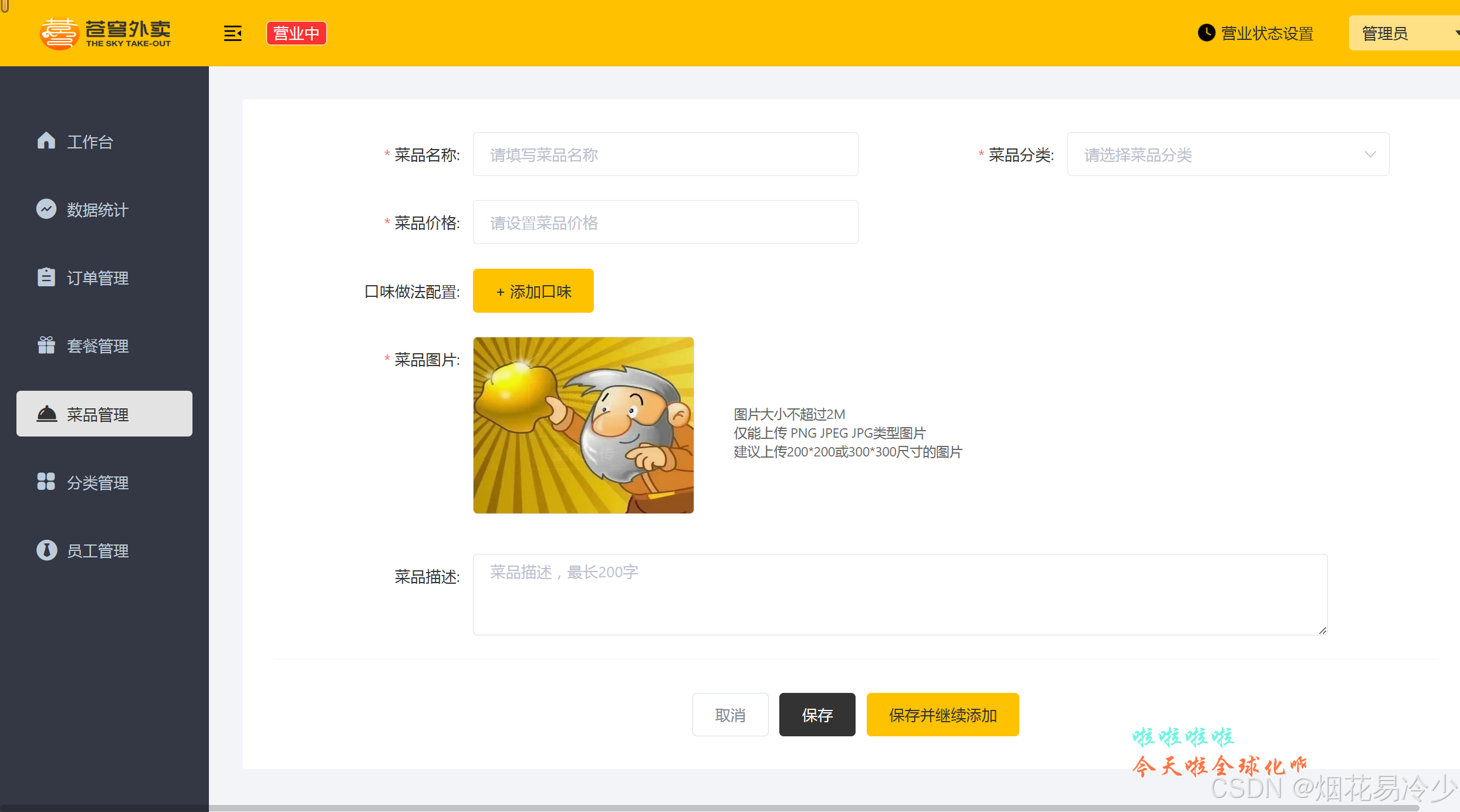Image resolution: width=1460 pixels, height=812 pixels.
Task: Click the 添加口味 button
Action: [533, 291]
